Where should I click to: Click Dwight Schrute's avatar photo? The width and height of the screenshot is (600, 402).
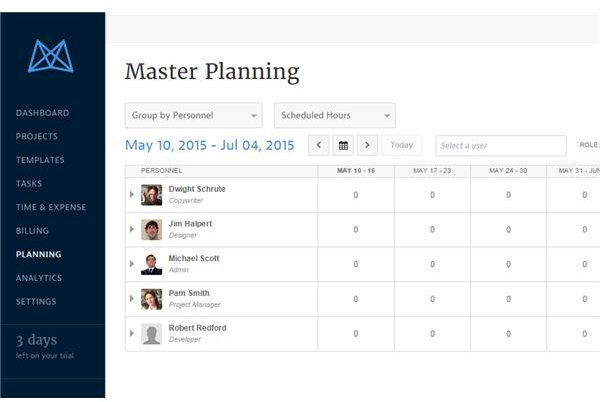tap(152, 195)
